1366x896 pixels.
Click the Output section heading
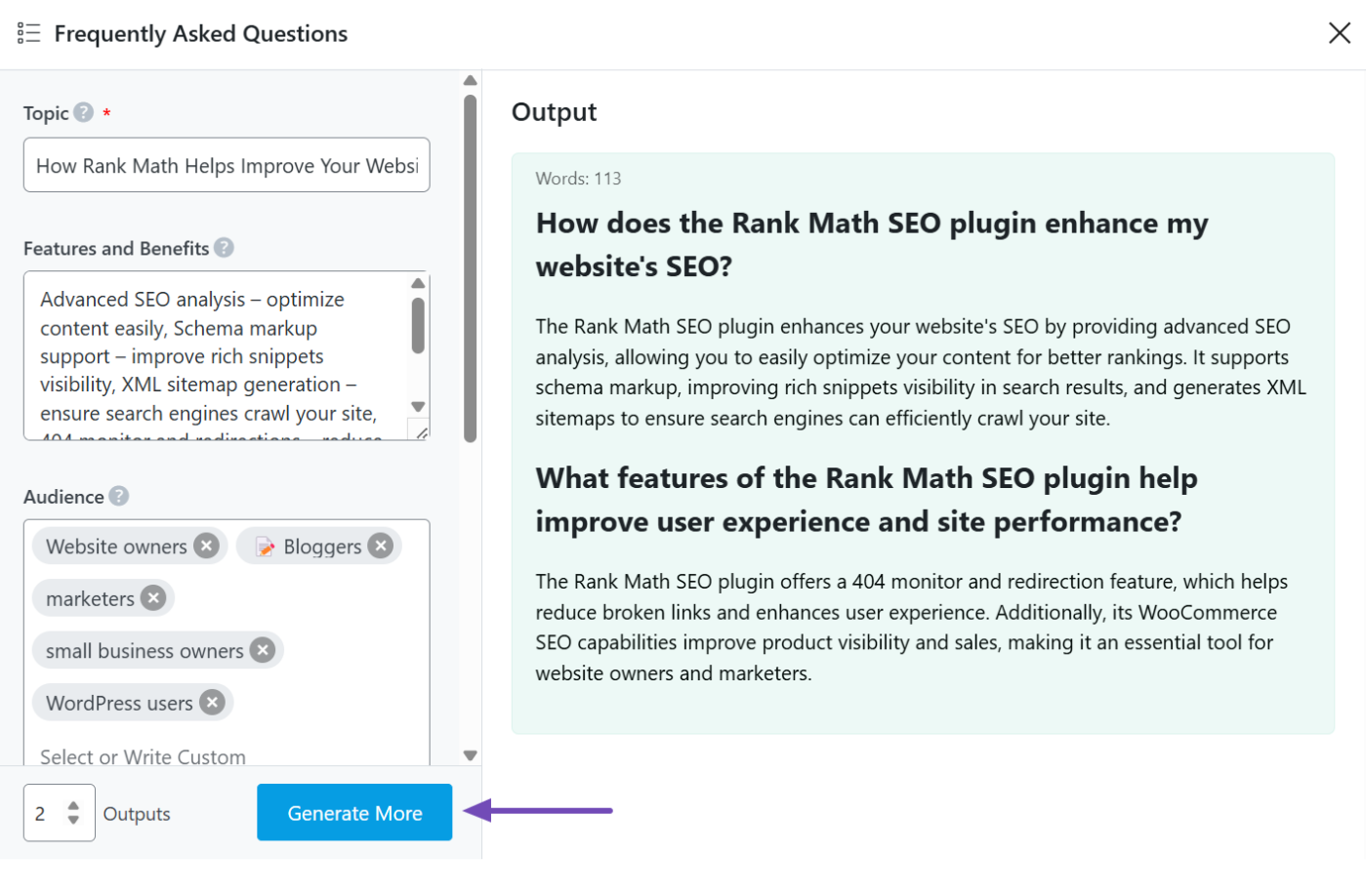pyautogui.click(x=554, y=112)
